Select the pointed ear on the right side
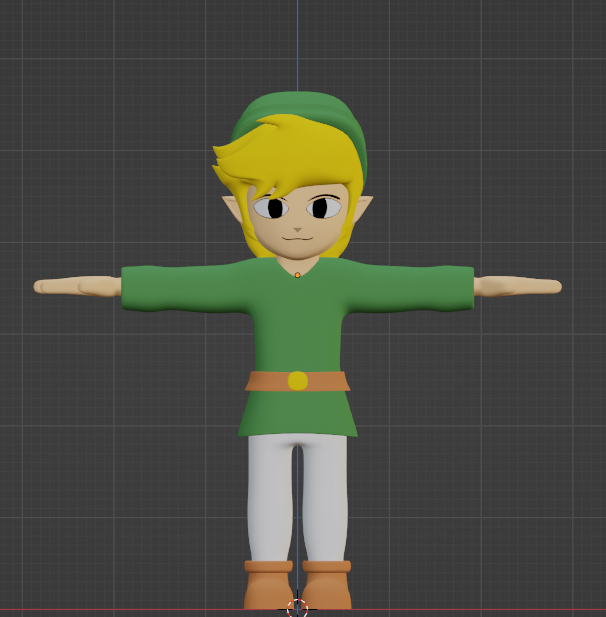The width and height of the screenshot is (606, 617). (x=362, y=207)
